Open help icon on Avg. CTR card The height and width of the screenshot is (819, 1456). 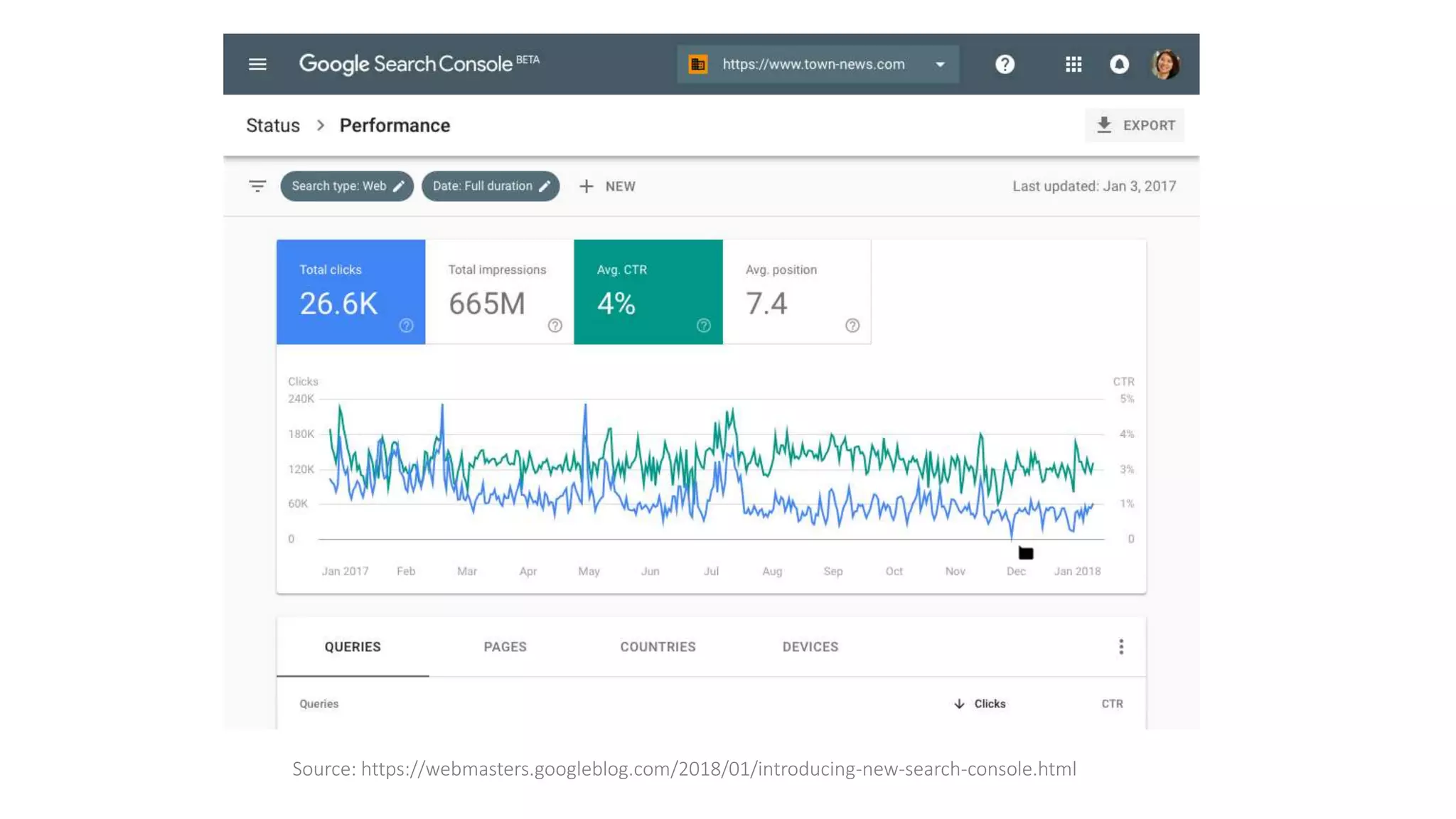pos(704,326)
